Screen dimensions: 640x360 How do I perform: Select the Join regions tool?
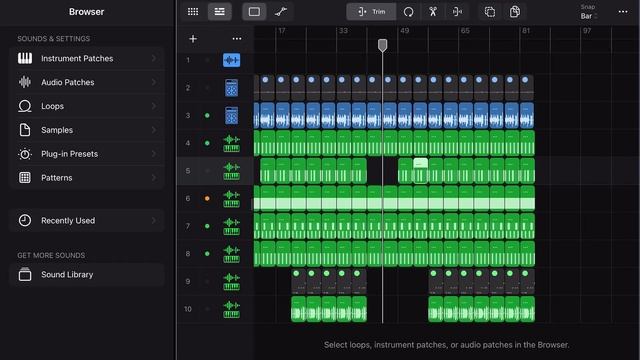pos(457,12)
